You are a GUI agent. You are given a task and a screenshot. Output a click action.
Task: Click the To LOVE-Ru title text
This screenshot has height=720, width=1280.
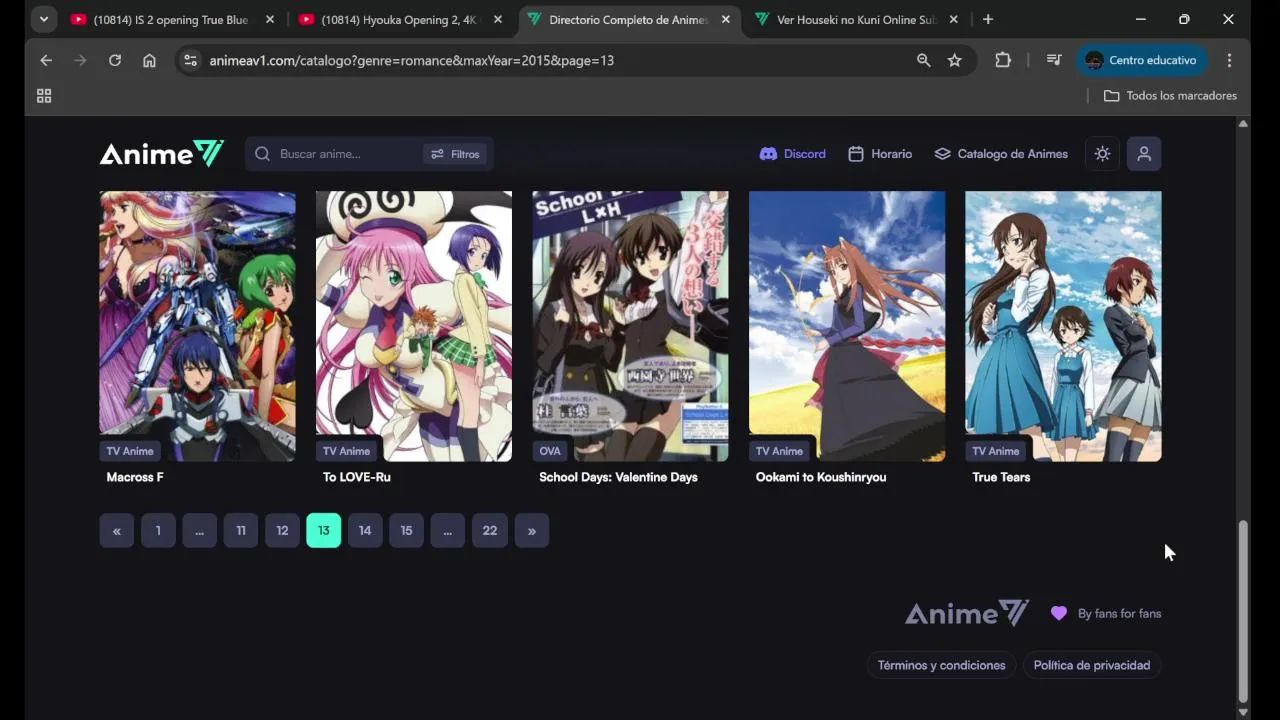tap(357, 477)
